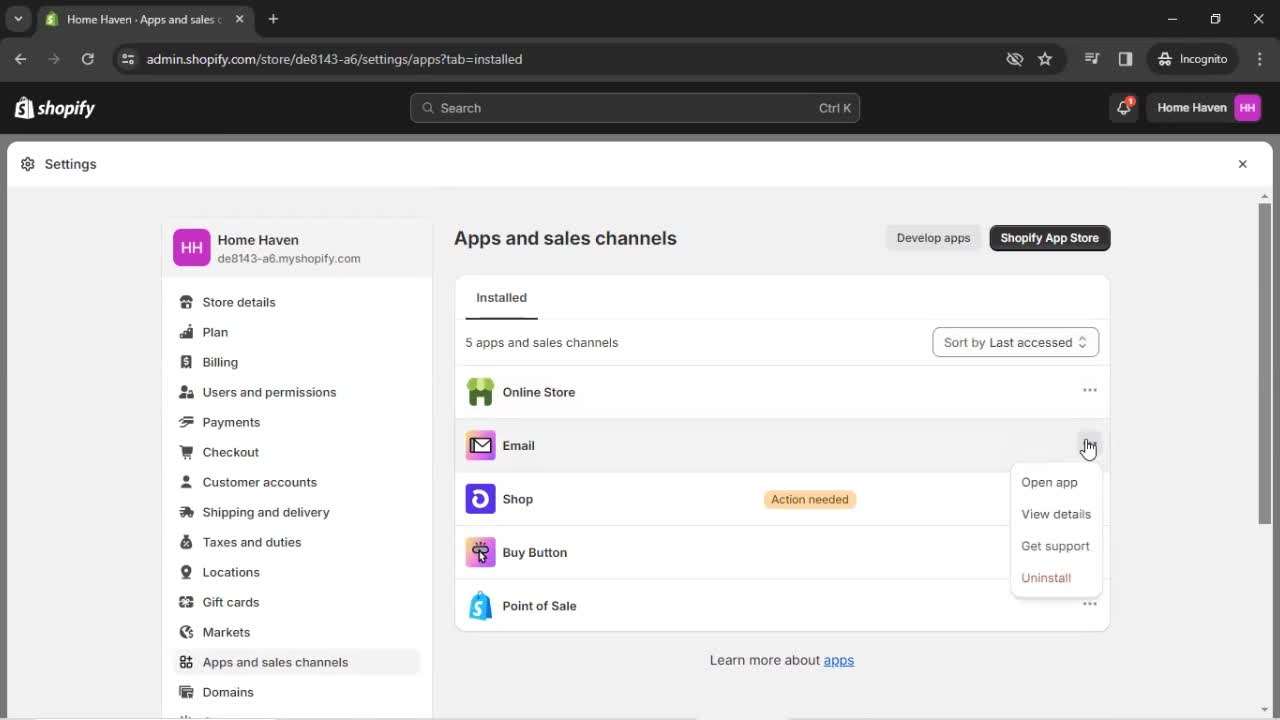Open the notifications bell
This screenshot has width=1280, height=720.
point(1123,108)
